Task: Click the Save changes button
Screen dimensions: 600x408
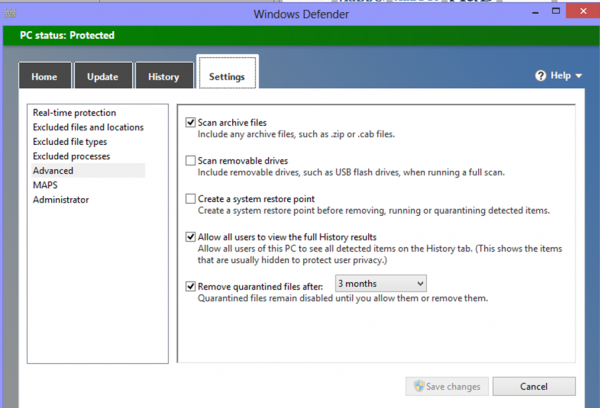Action: 447,386
